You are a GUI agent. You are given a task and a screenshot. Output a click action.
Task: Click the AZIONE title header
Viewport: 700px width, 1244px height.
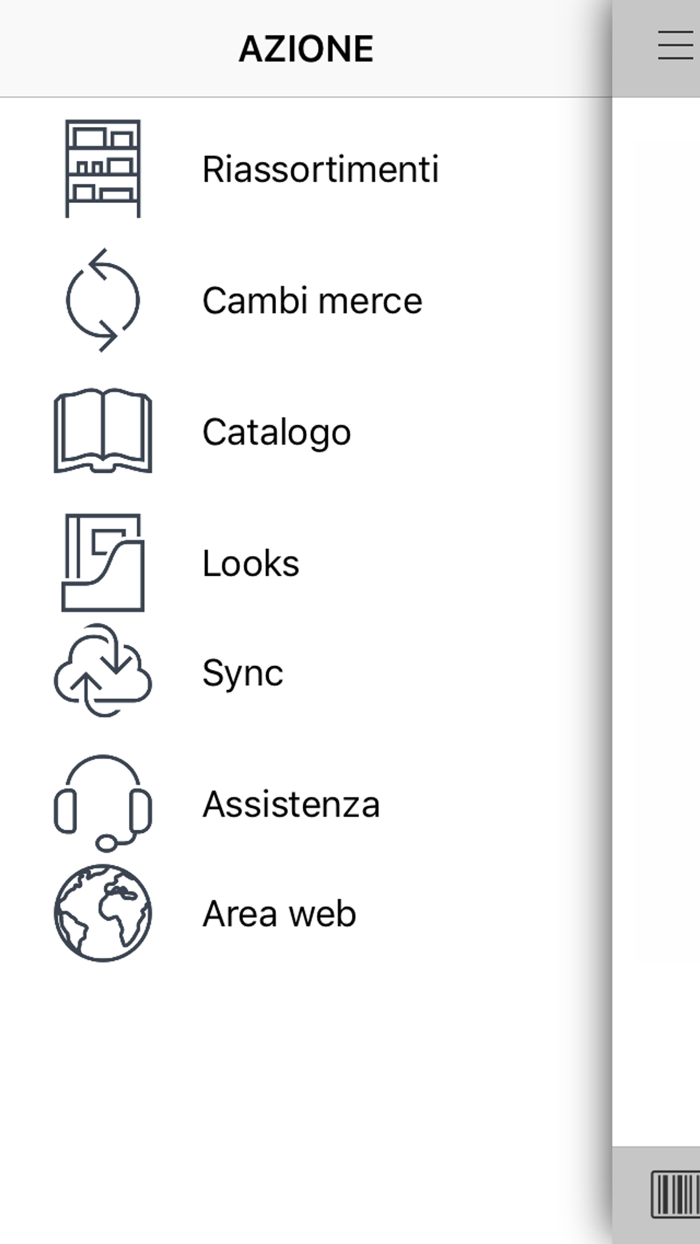pos(306,47)
